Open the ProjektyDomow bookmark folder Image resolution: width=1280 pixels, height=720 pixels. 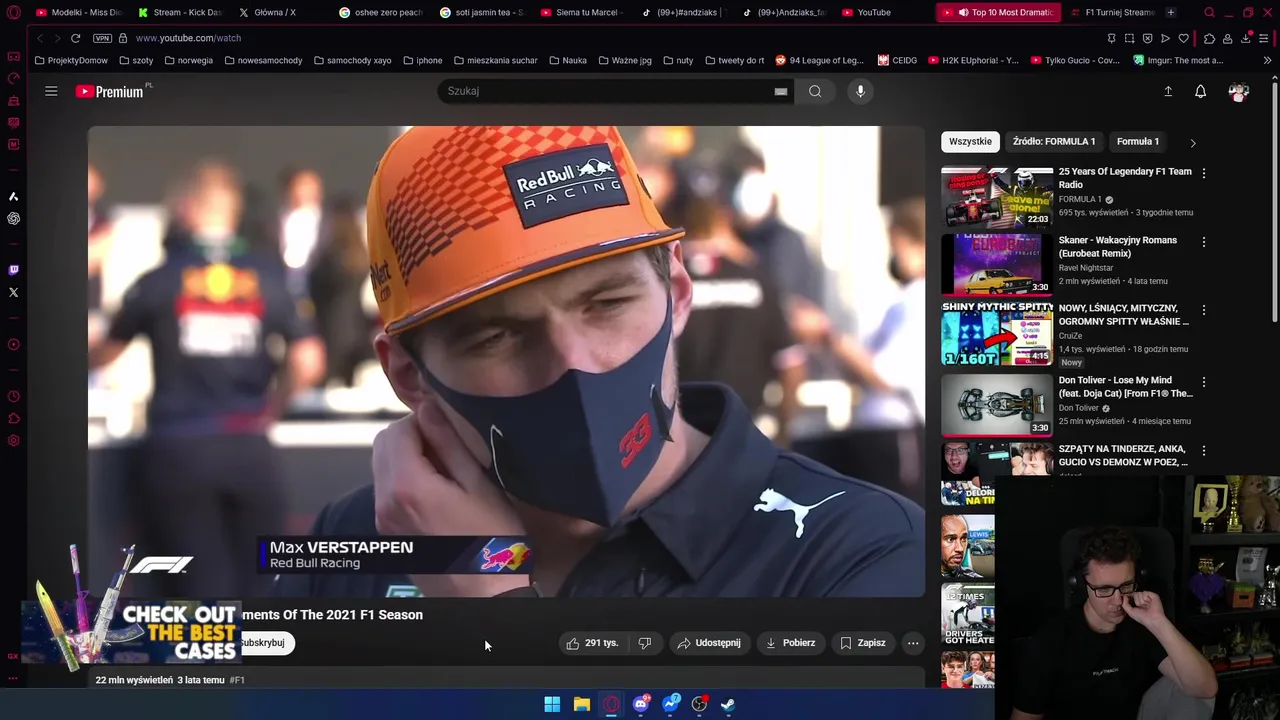click(71, 60)
